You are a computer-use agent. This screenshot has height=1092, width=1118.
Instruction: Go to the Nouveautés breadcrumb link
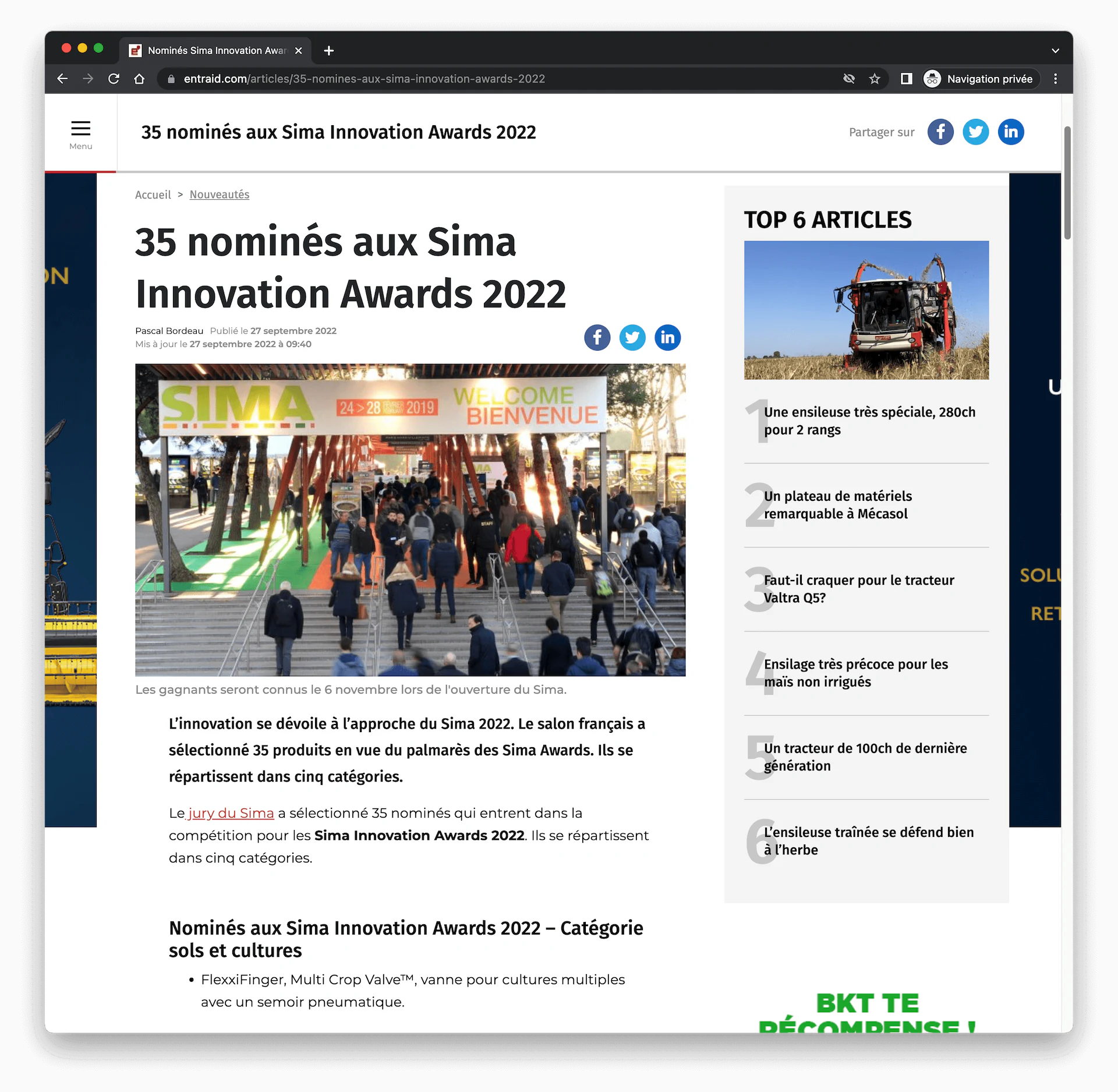219,195
